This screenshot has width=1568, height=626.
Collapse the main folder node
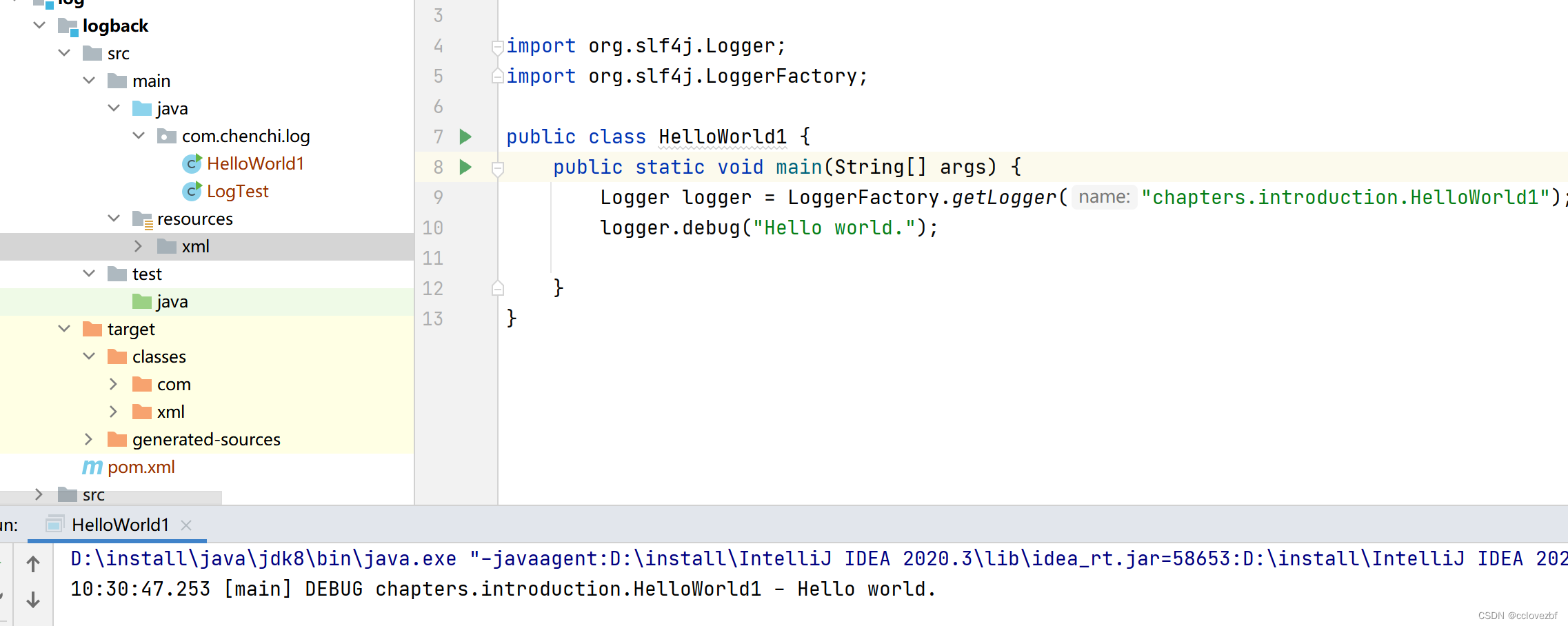(x=89, y=81)
